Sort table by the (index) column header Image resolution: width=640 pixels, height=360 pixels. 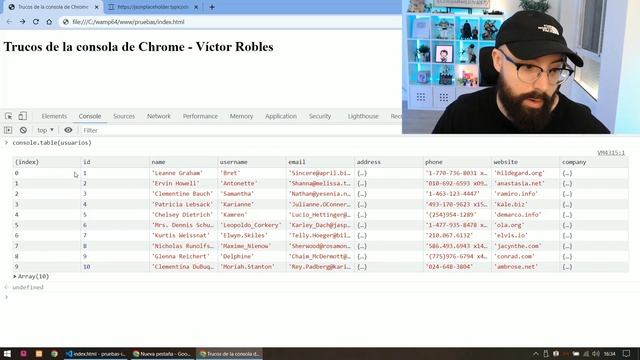47,162
